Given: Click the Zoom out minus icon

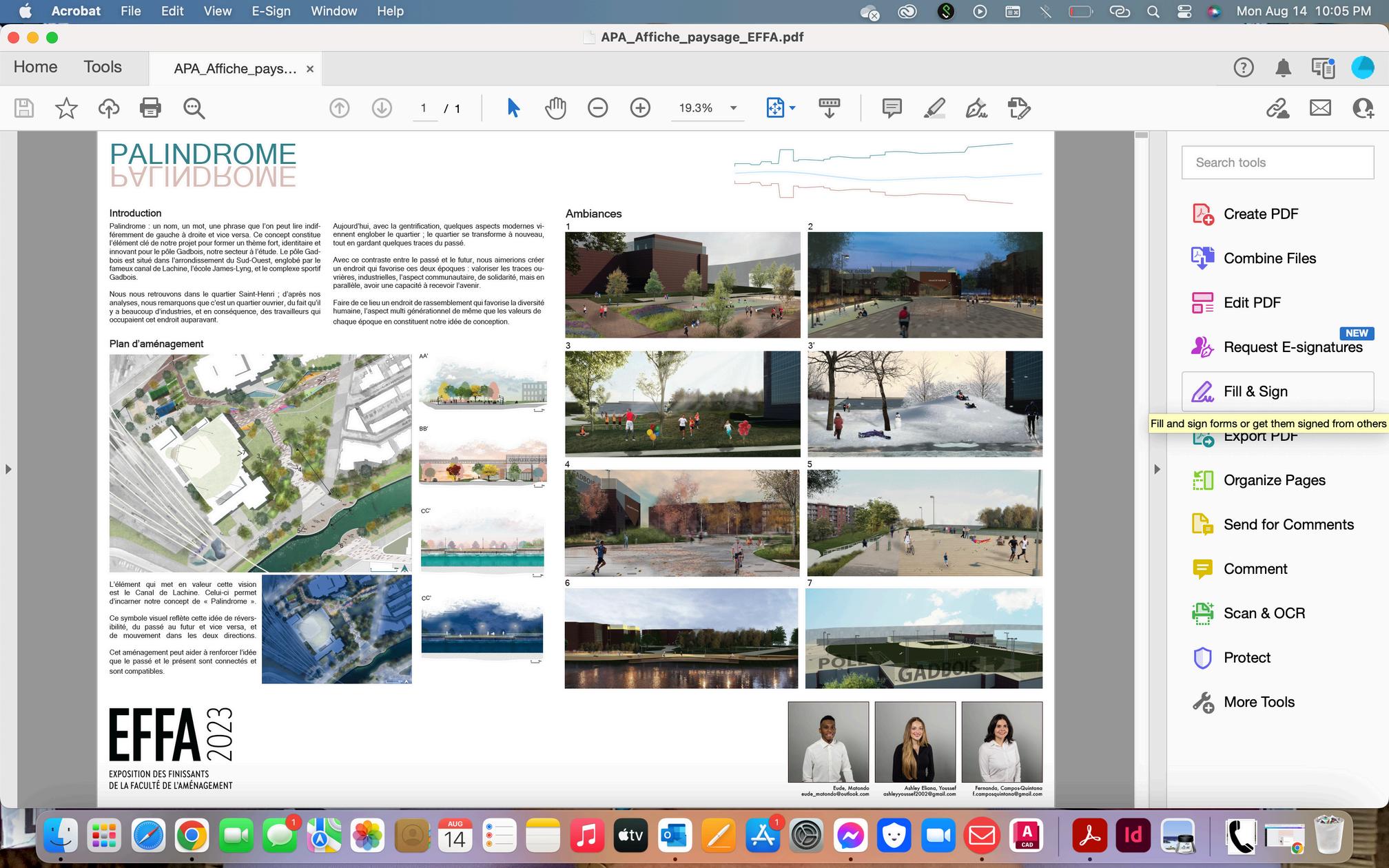Looking at the screenshot, I should 597,108.
